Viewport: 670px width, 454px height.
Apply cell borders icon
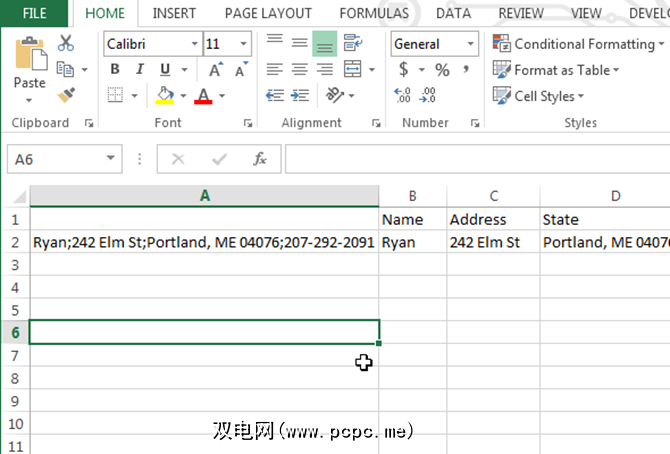coord(115,95)
